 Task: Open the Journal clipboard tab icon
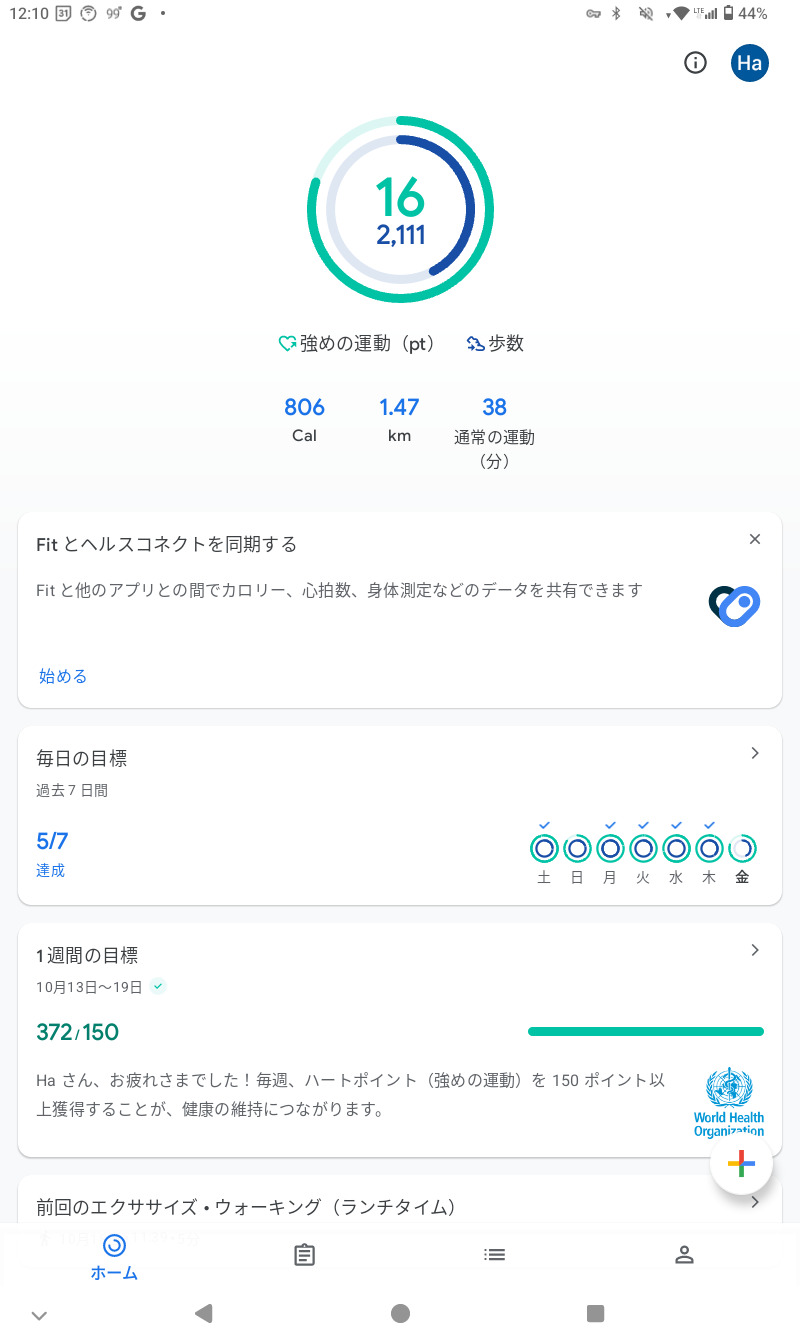click(x=305, y=1255)
